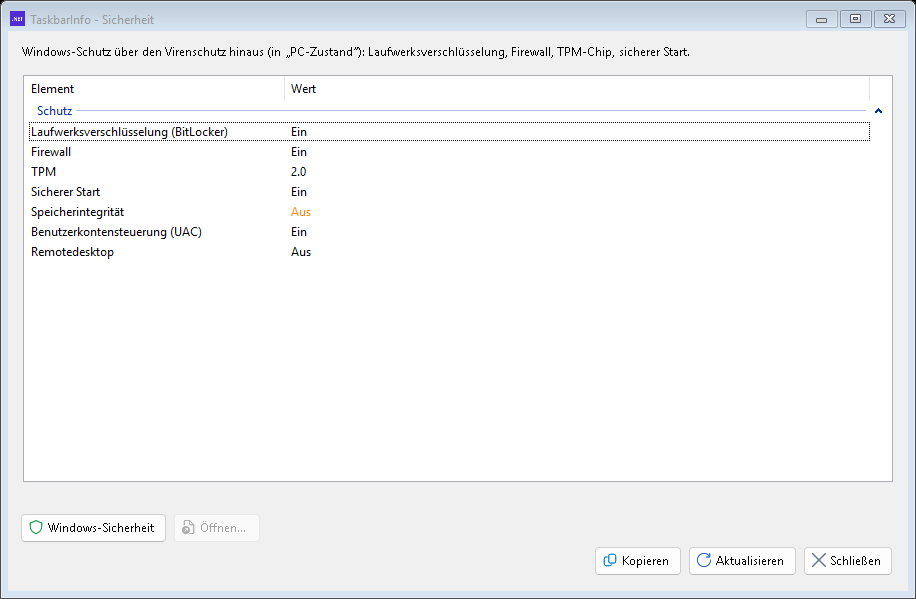The width and height of the screenshot is (916, 599).
Task: Select the Firewall row
Action: point(449,152)
